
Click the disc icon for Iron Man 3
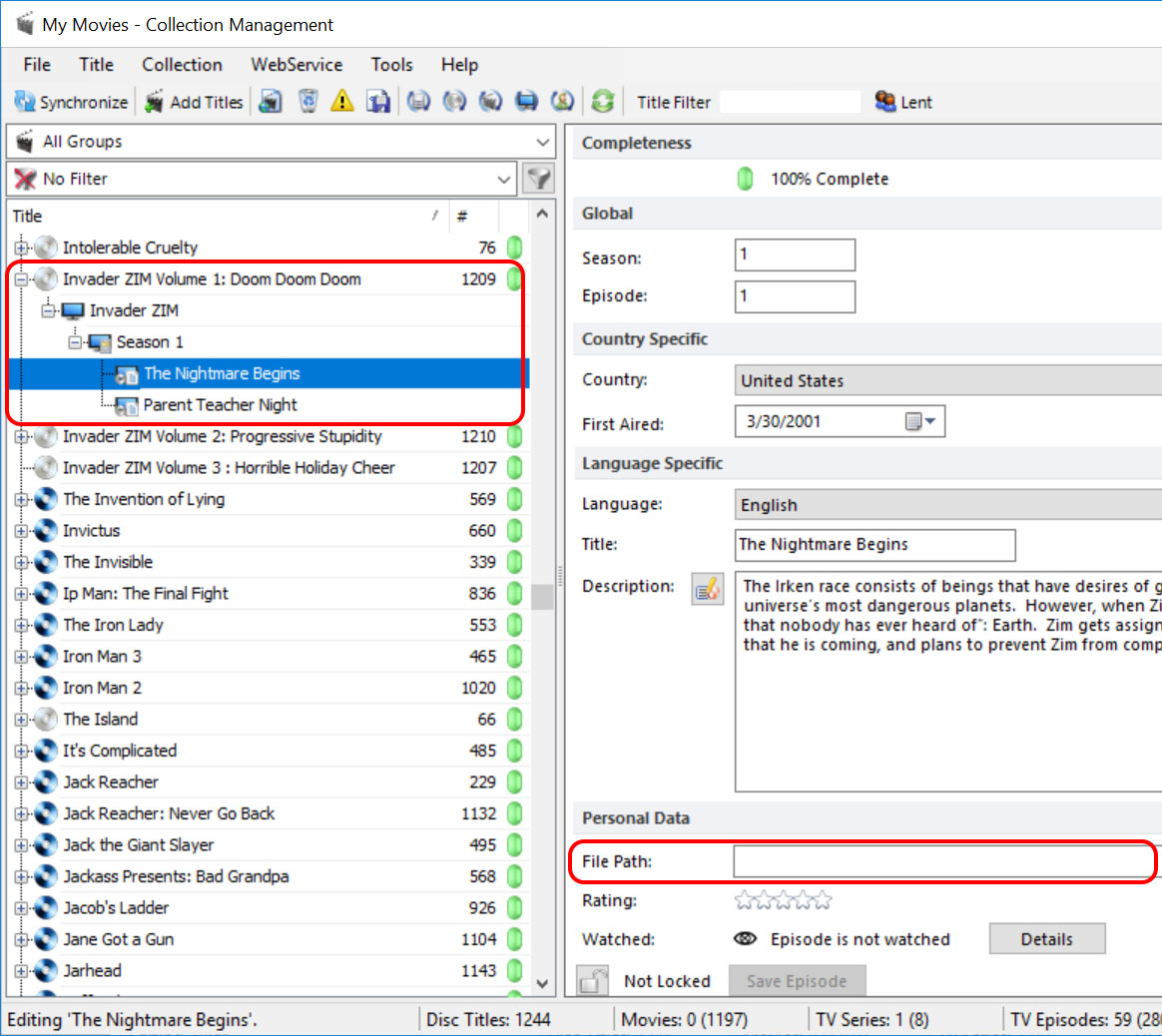click(x=46, y=657)
